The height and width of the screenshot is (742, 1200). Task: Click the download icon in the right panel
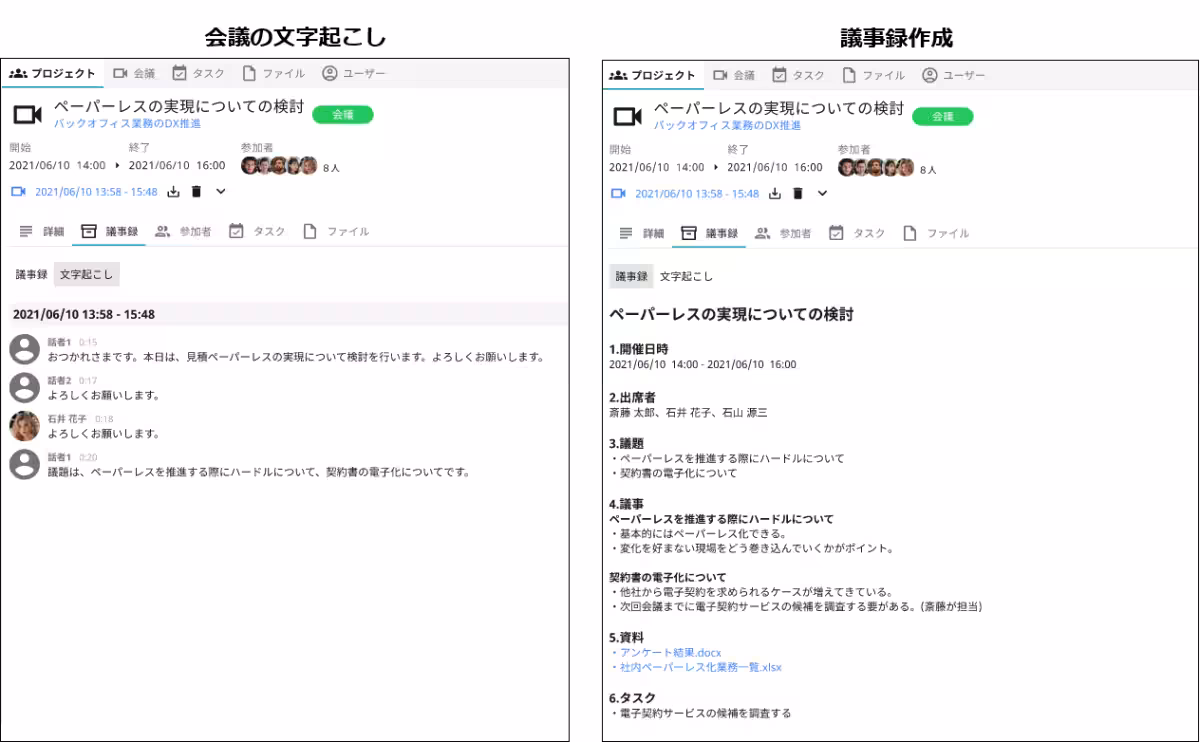pos(776,193)
